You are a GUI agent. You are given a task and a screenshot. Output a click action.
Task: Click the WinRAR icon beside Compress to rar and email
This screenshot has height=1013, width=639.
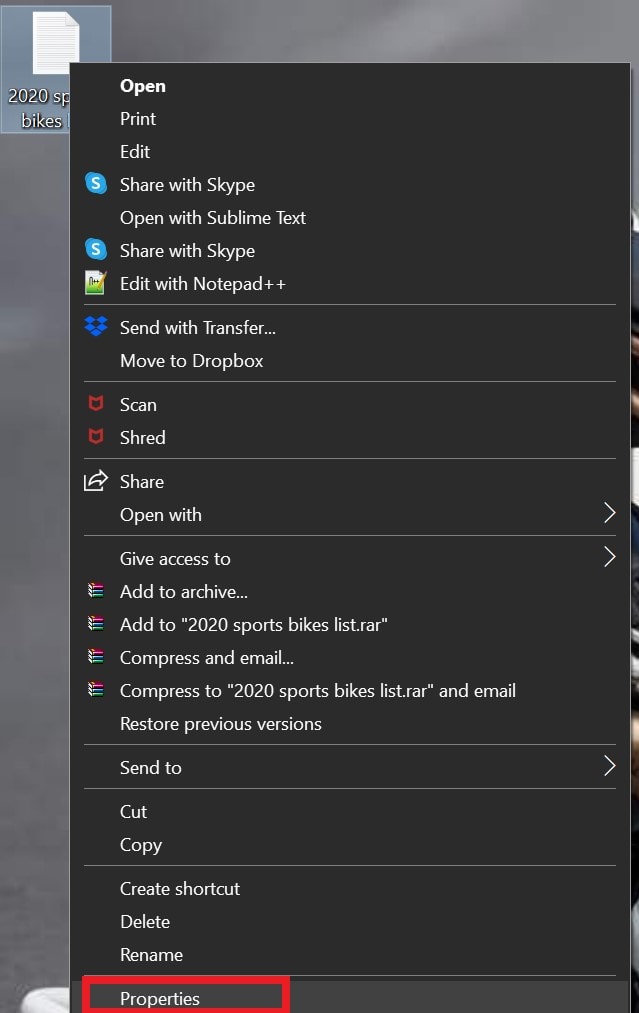tap(96, 689)
